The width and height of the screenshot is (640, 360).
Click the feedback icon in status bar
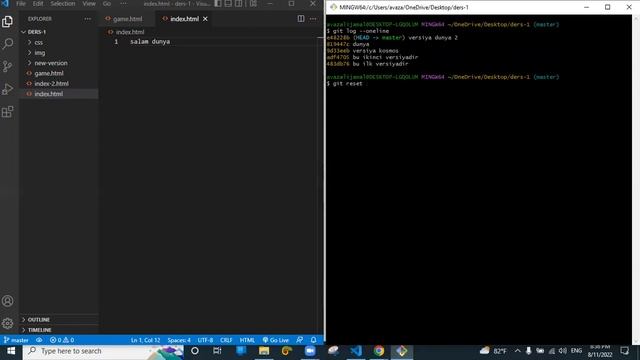point(300,340)
